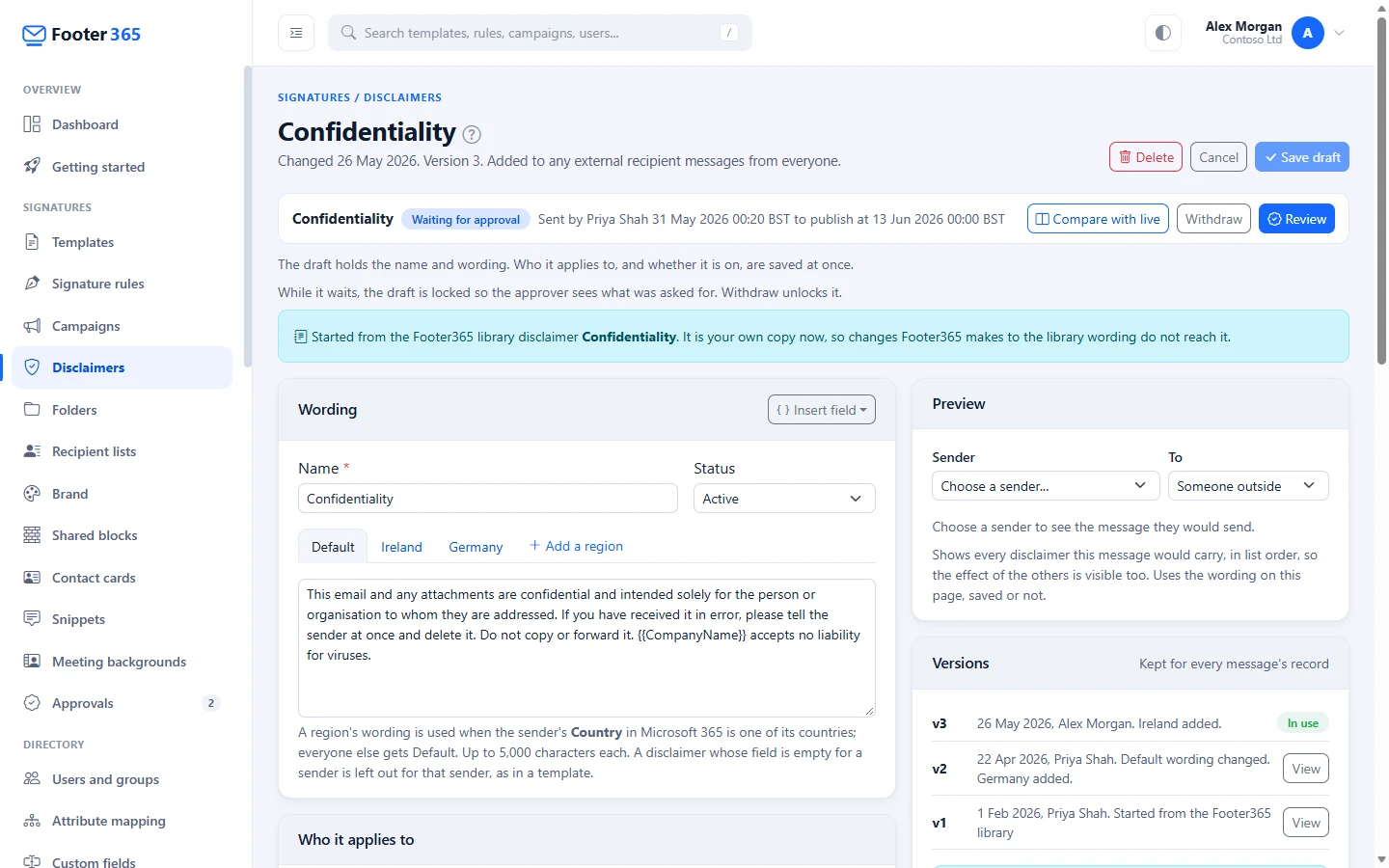Open the To dropdown Someone outside
The width and height of the screenshot is (1389, 868).
coord(1248,486)
